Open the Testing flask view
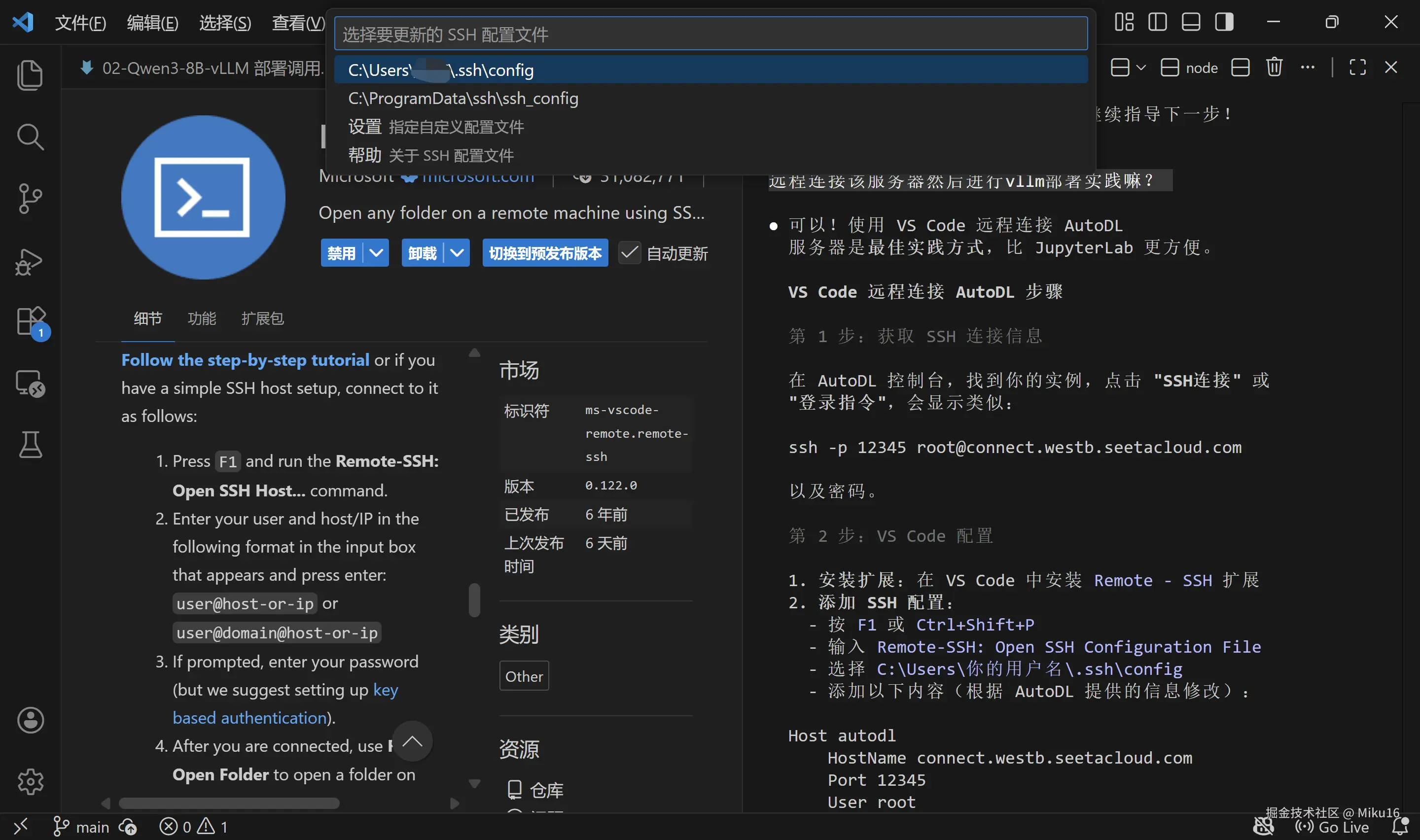1420x840 pixels. pyautogui.click(x=30, y=444)
